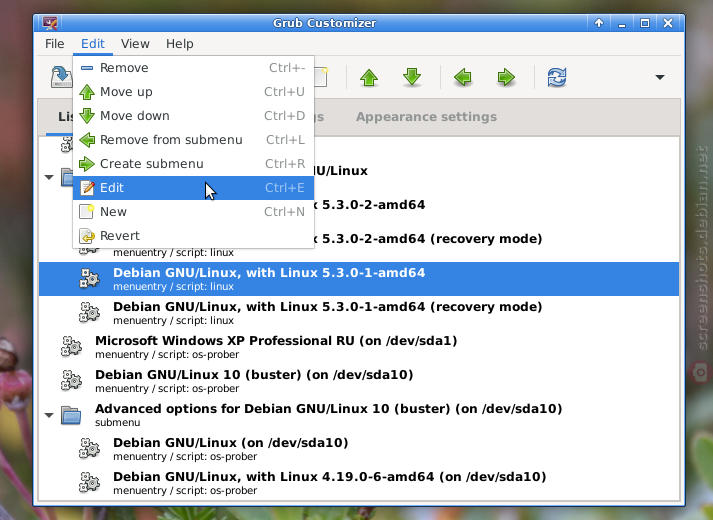Image resolution: width=713 pixels, height=520 pixels.
Task: Close the open Edit menu in menu bar
Action: [93, 44]
